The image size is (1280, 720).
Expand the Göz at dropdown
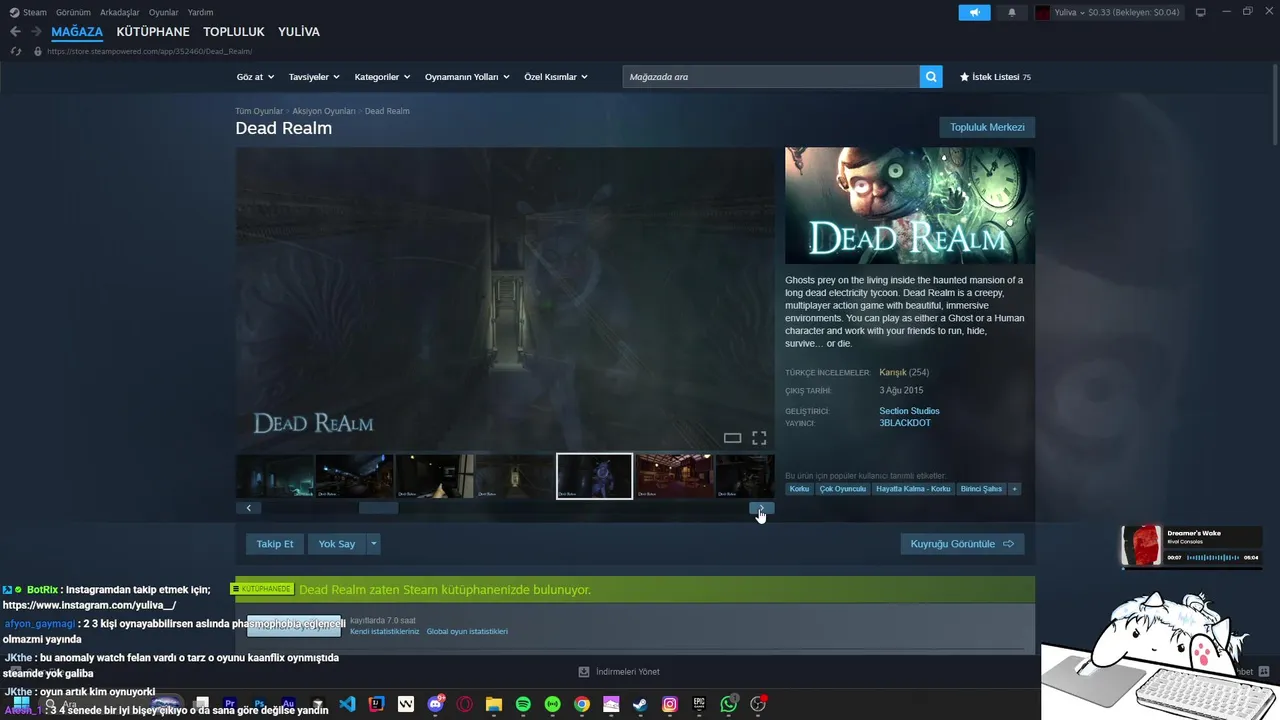254,77
